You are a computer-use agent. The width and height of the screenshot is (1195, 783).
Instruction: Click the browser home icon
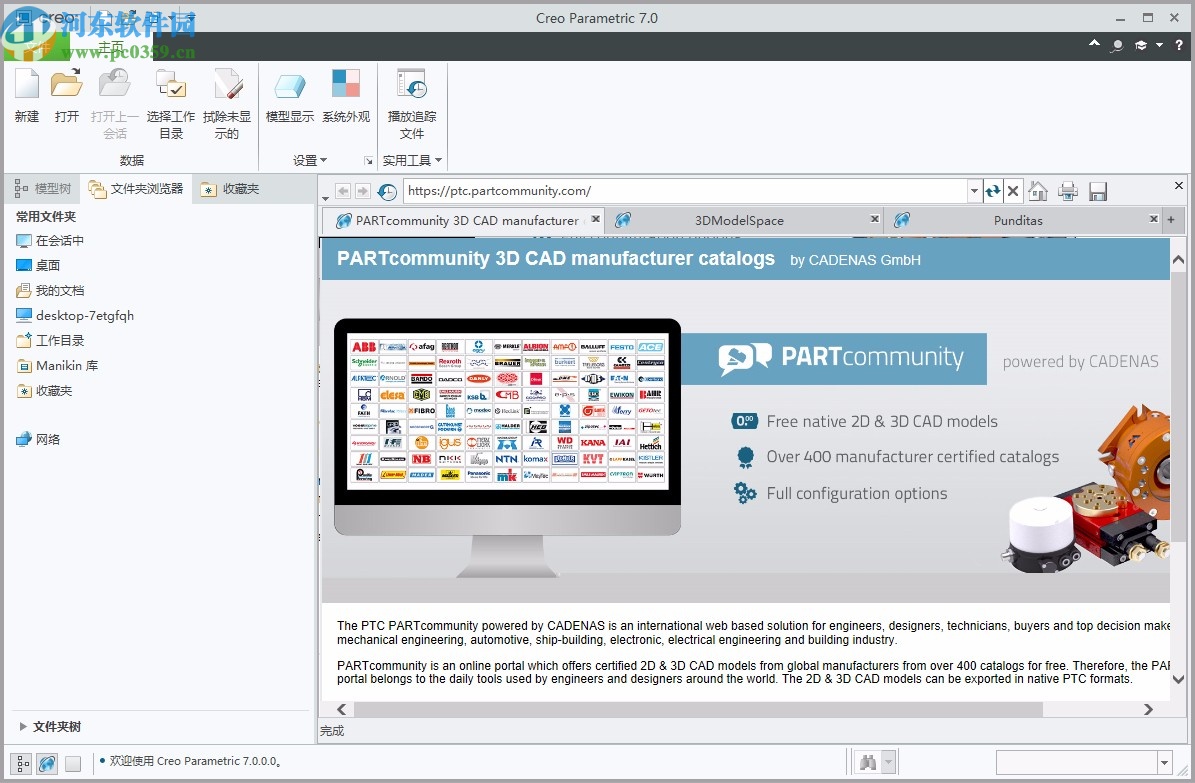pos(1038,191)
